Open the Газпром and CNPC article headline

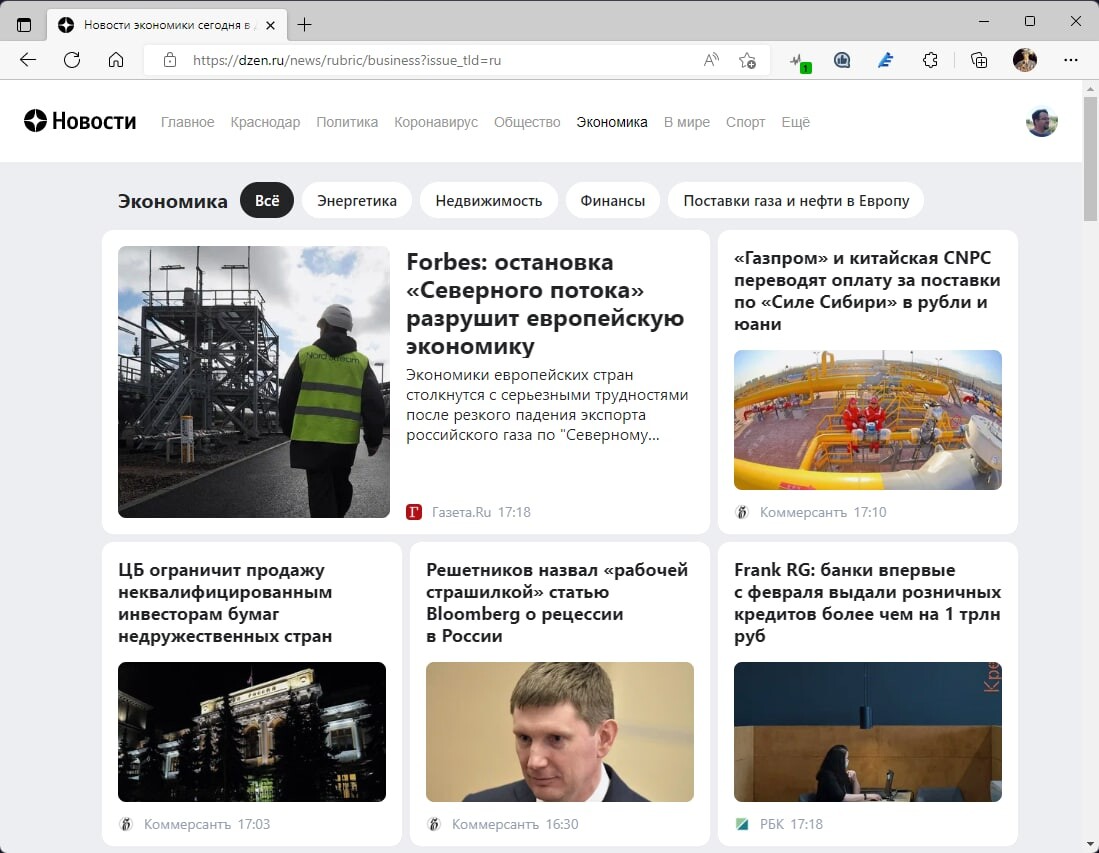[867, 291]
